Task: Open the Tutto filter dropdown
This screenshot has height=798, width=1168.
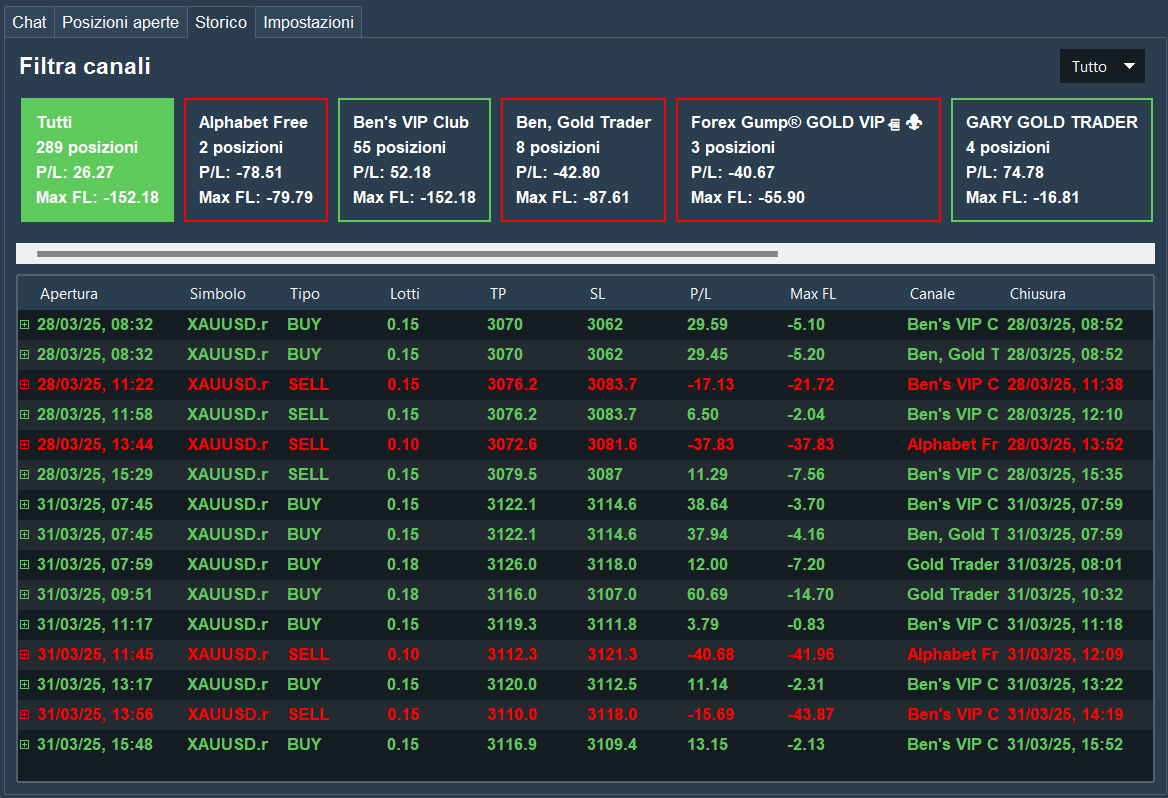Action: pyautogui.click(x=1102, y=67)
